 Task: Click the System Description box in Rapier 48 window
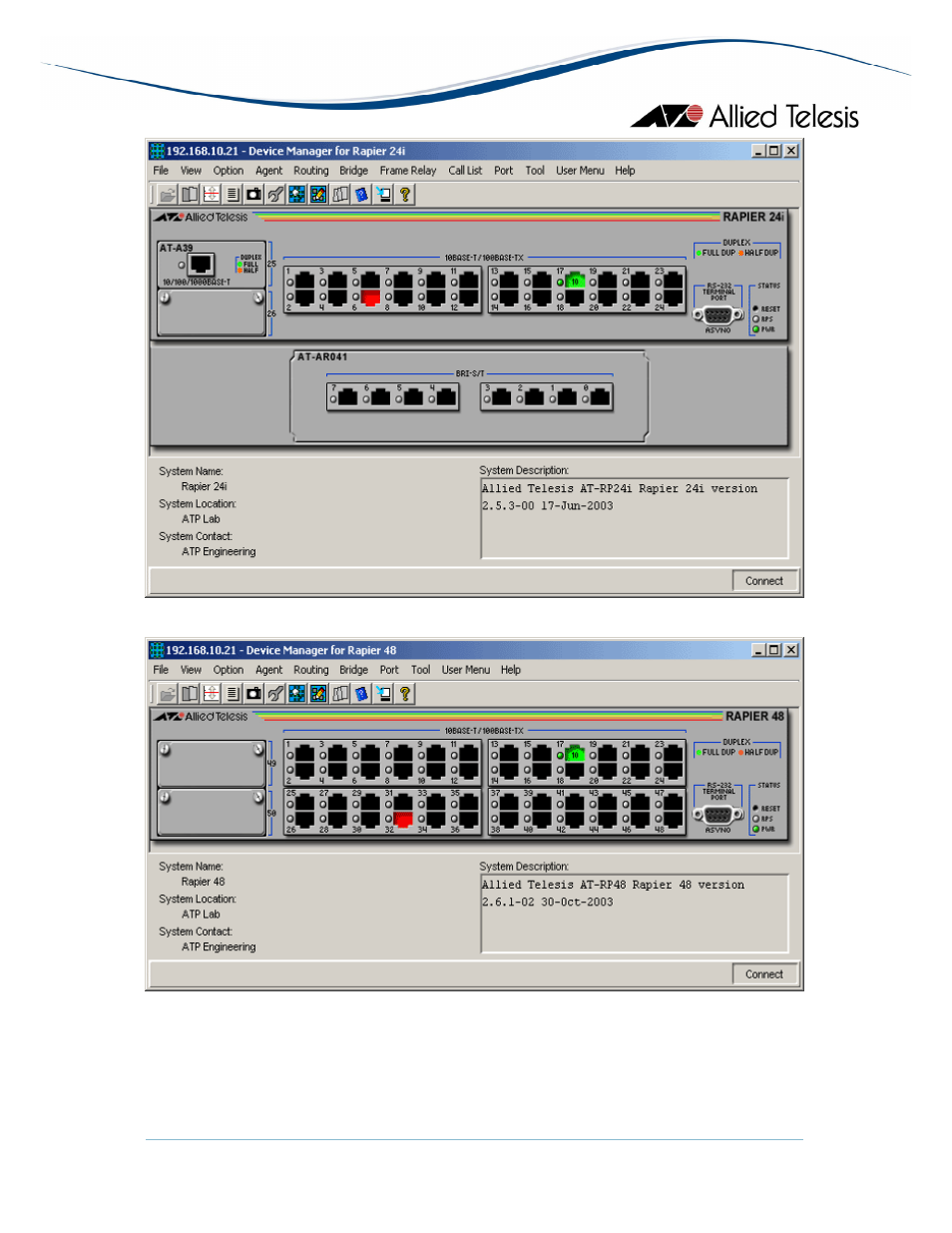pos(635,914)
